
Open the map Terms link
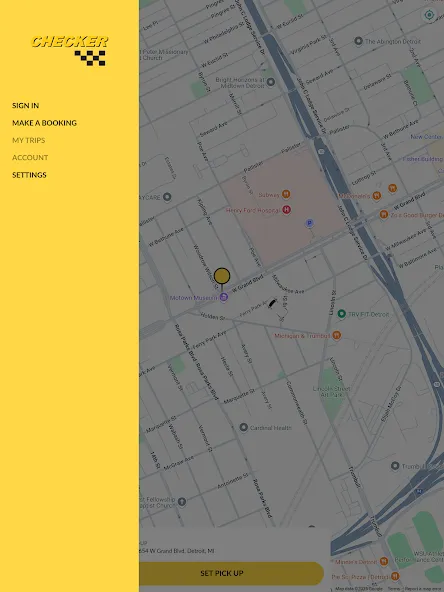click(x=394, y=589)
